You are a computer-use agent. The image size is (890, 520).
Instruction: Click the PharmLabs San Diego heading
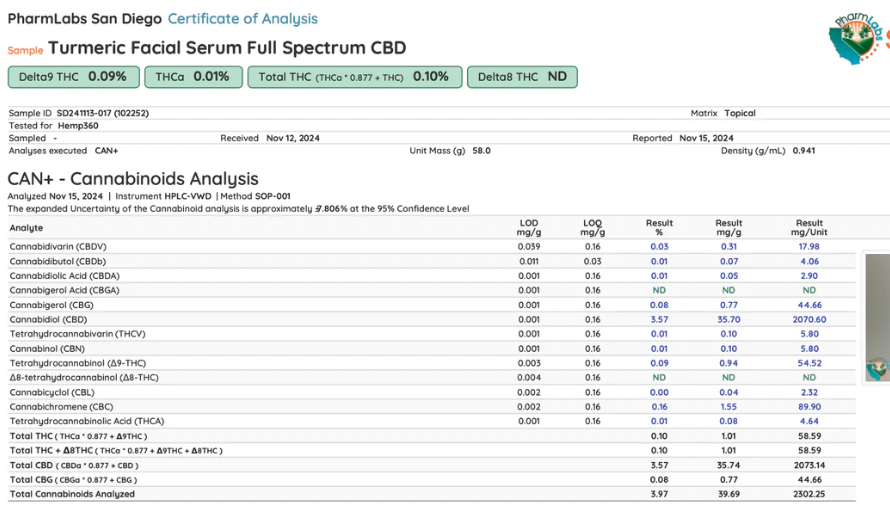(84, 19)
